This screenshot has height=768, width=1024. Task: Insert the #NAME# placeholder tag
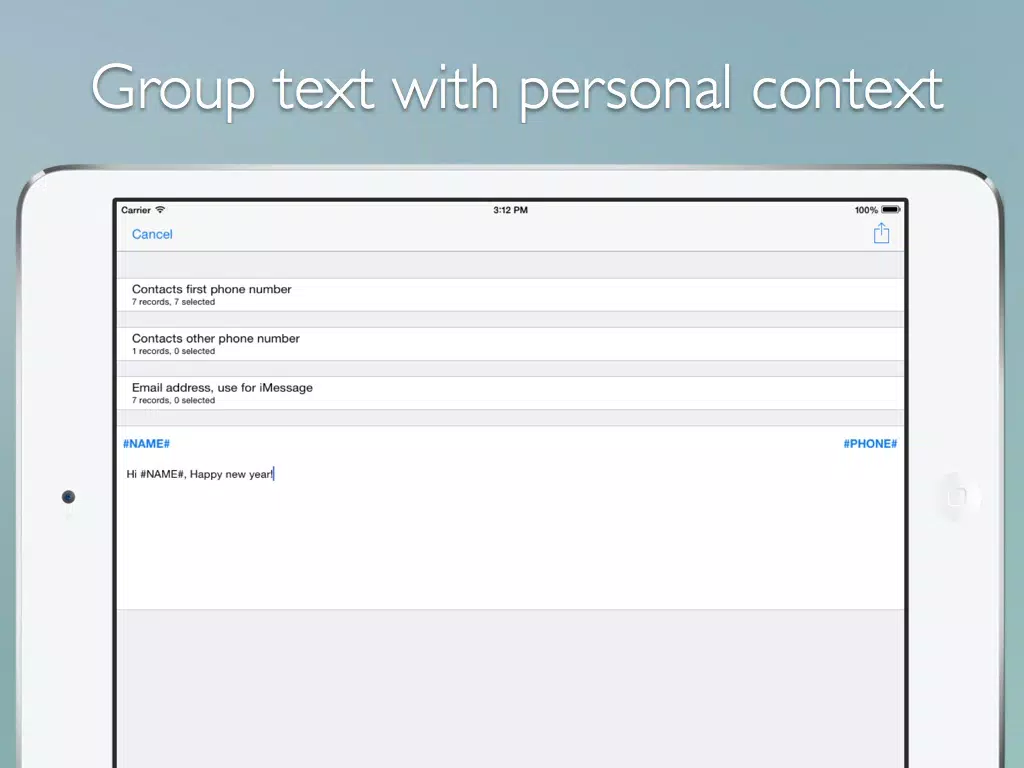tap(146, 444)
